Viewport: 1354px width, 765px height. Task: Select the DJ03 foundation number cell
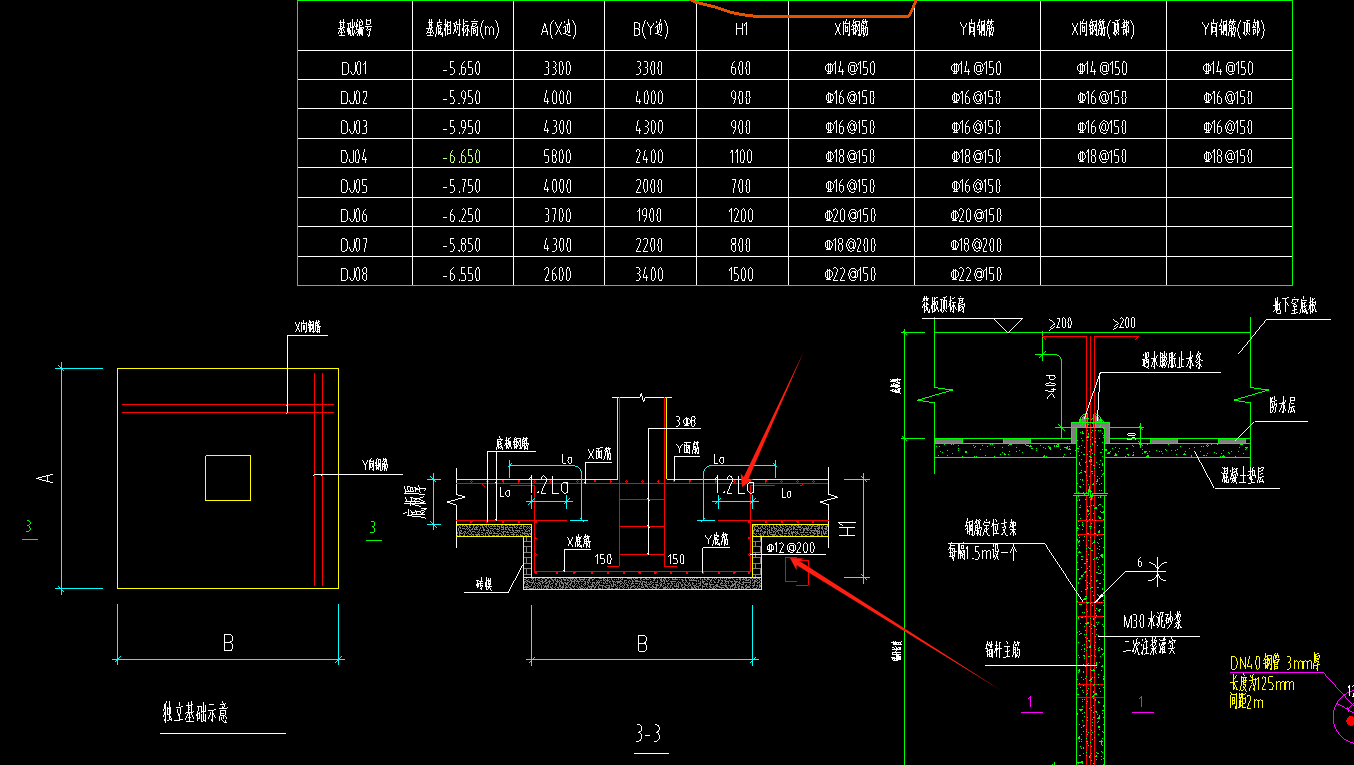point(354,127)
